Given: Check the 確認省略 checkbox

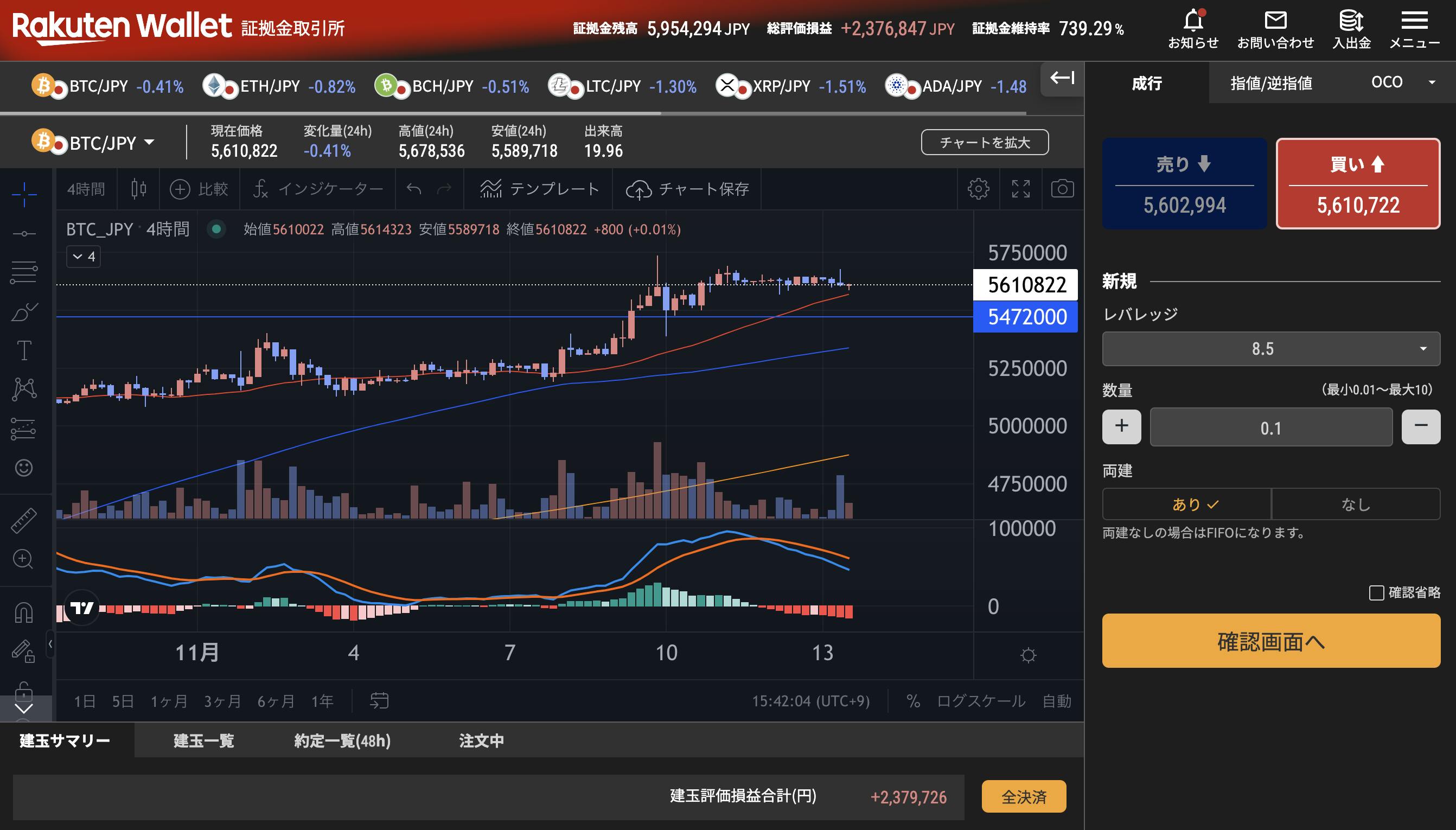Looking at the screenshot, I should (x=1376, y=593).
